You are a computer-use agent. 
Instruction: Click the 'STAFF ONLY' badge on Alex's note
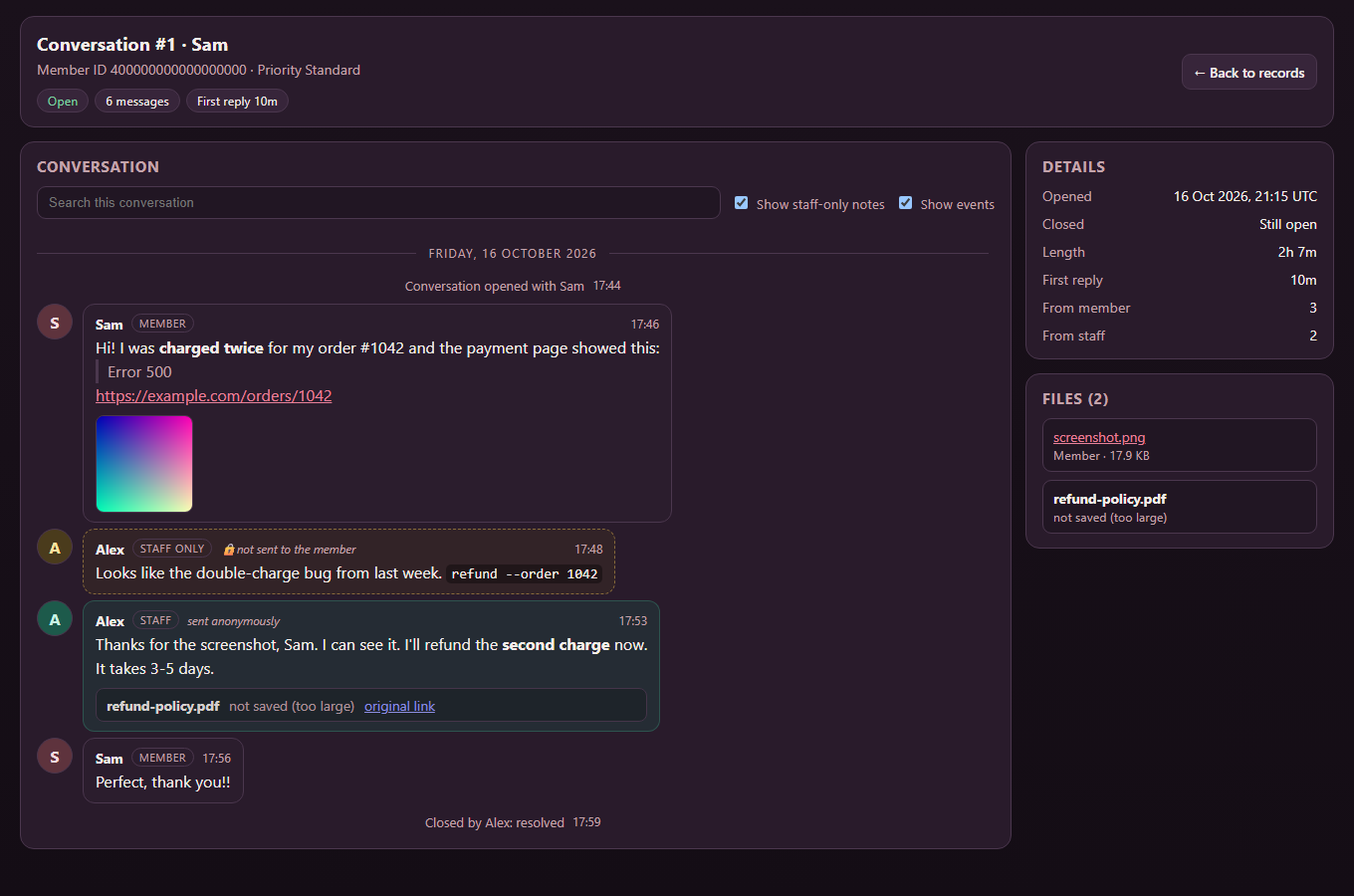tap(172, 549)
